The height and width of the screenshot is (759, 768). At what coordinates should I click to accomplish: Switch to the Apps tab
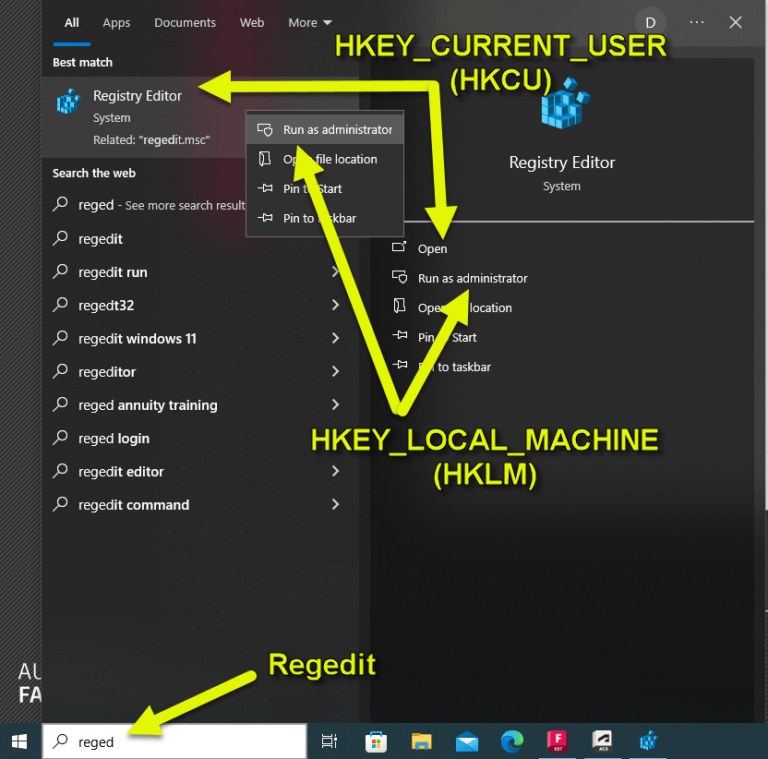(x=117, y=23)
